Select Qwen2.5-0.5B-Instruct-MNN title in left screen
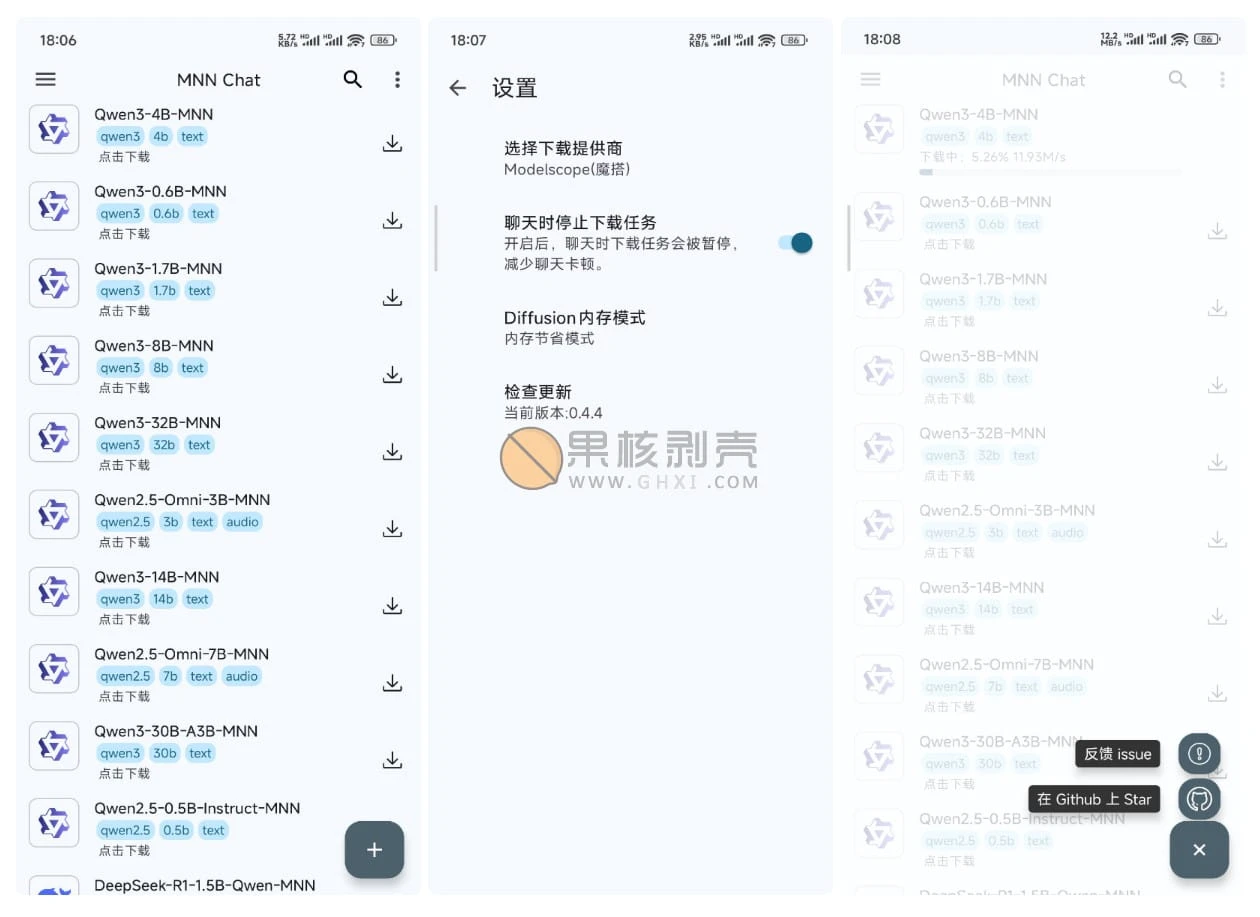 click(x=197, y=808)
